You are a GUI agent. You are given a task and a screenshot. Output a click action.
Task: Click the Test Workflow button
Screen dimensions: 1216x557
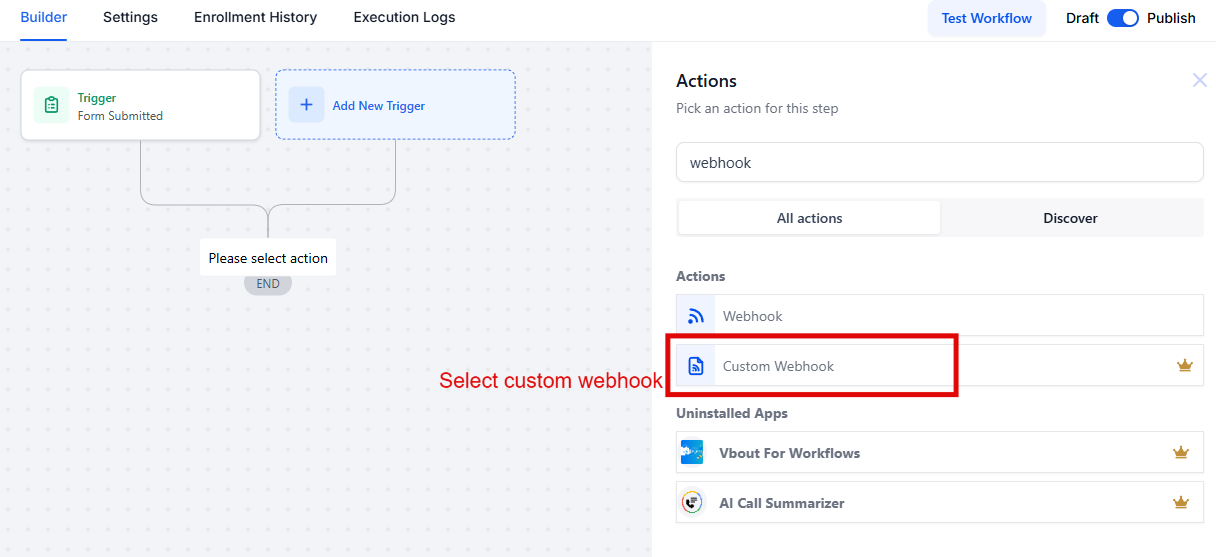(x=987, y=18)
